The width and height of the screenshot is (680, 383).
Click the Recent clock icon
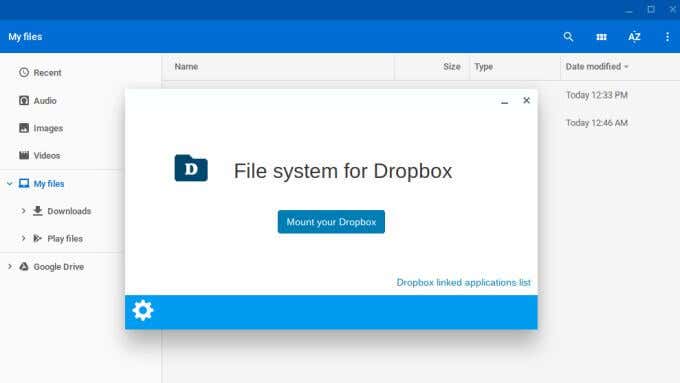click(24, 72)
